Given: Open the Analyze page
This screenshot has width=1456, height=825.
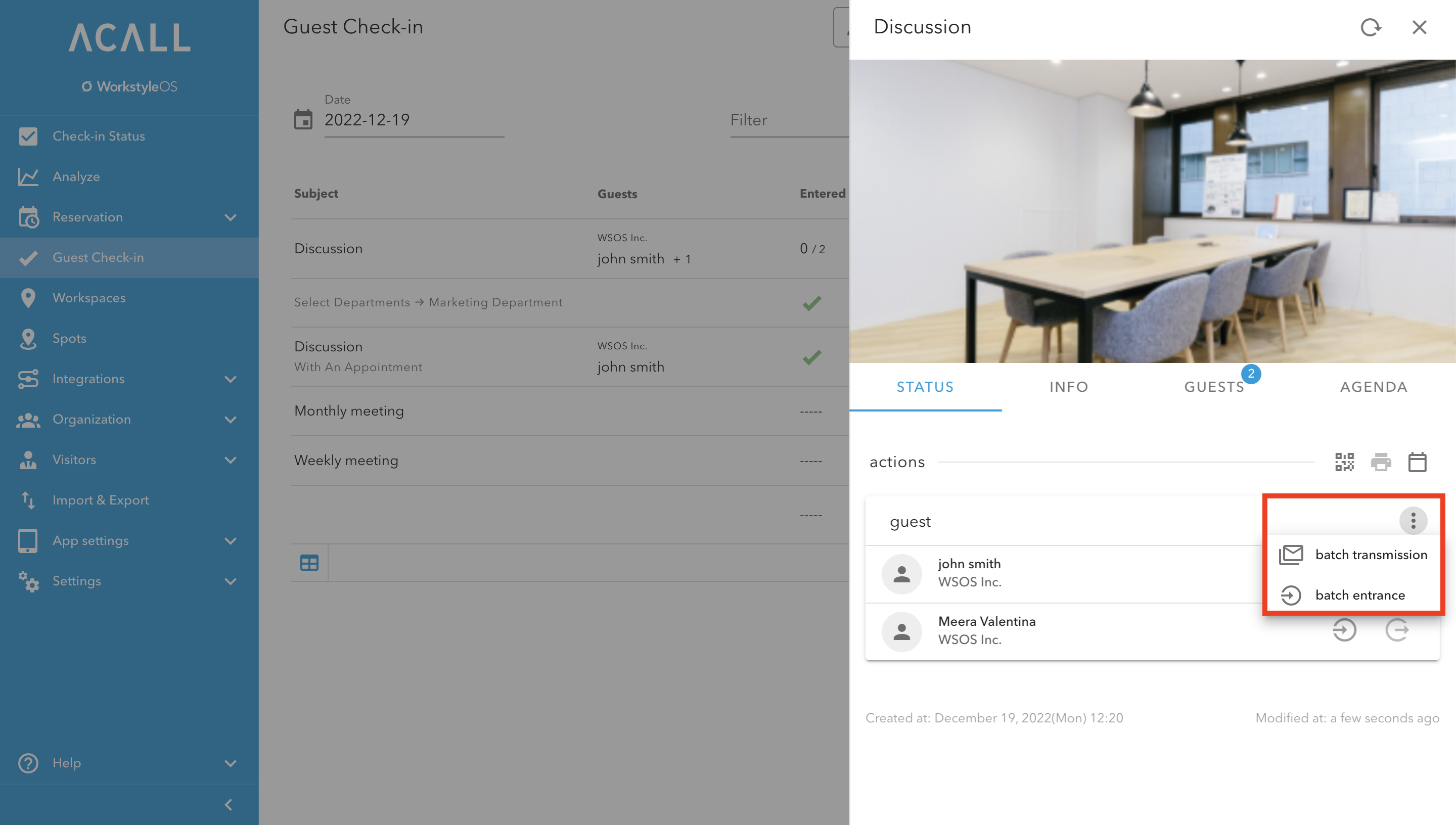Looking at the screenshot, I should (129, 176).
